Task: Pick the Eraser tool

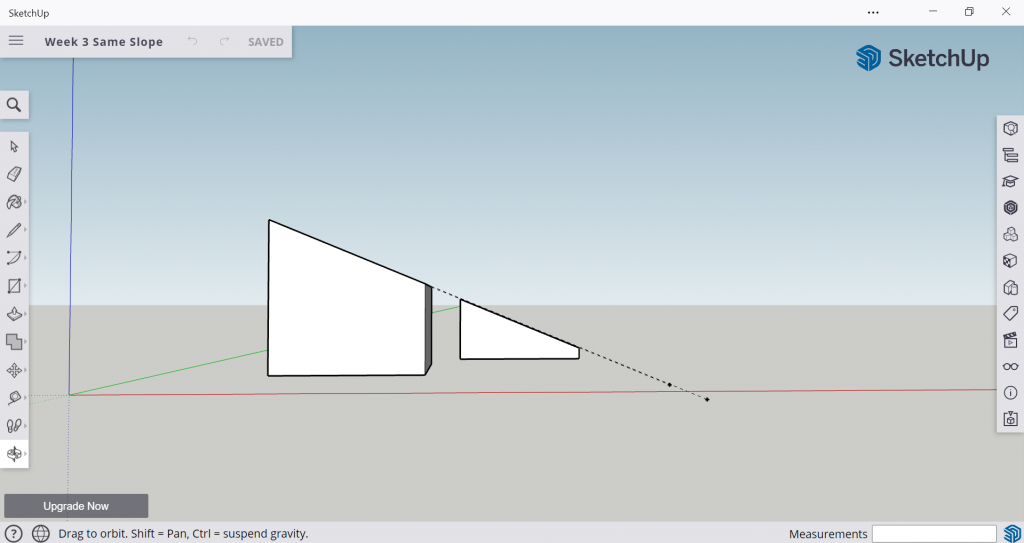Action: (14, 174)
